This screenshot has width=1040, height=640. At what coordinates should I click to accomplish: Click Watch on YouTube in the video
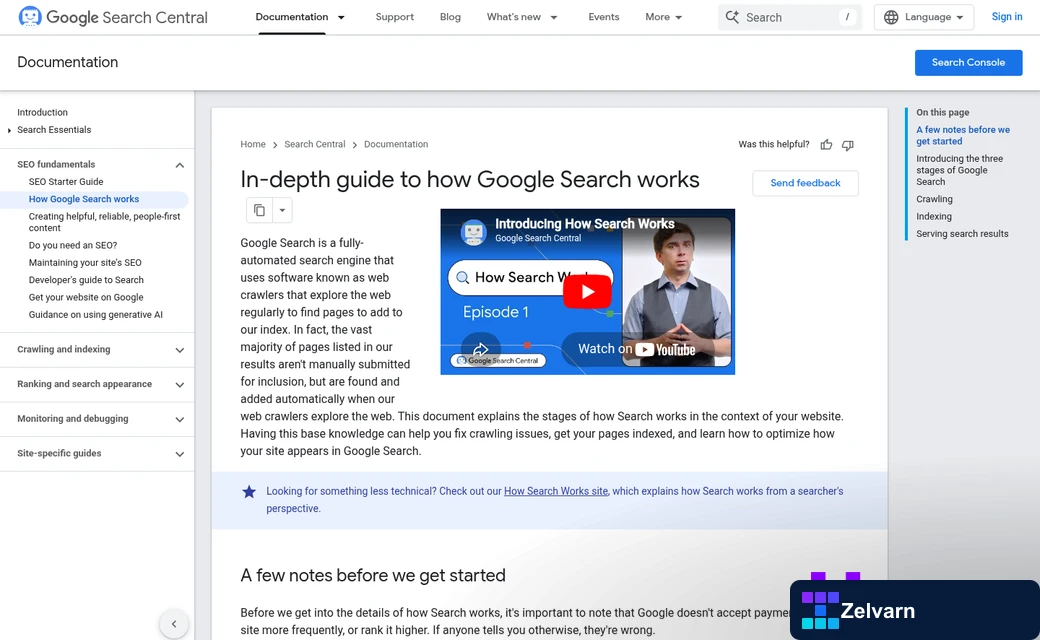[635, 349]
